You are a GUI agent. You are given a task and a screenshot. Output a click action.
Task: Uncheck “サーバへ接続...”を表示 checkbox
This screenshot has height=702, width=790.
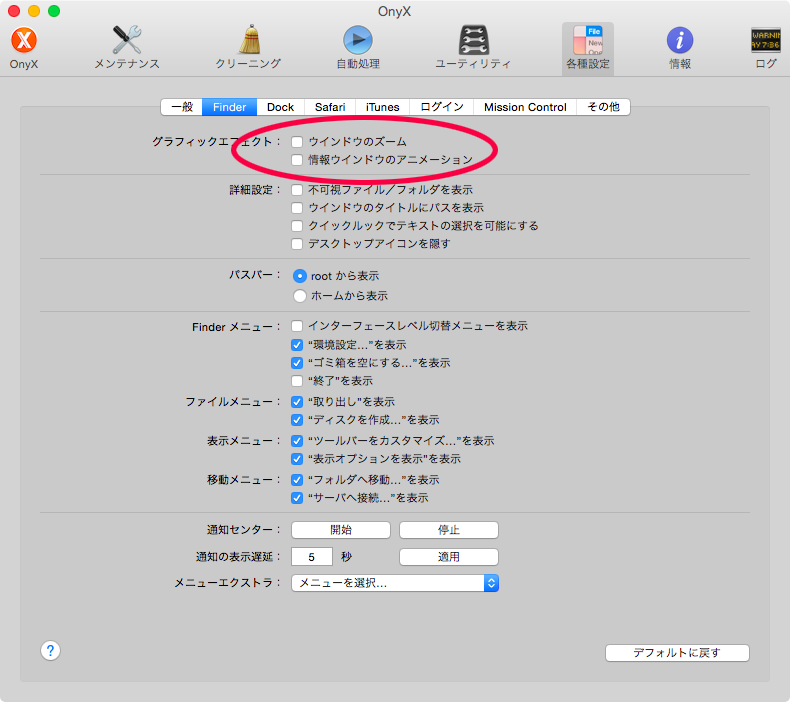click(x=297, y=498)
